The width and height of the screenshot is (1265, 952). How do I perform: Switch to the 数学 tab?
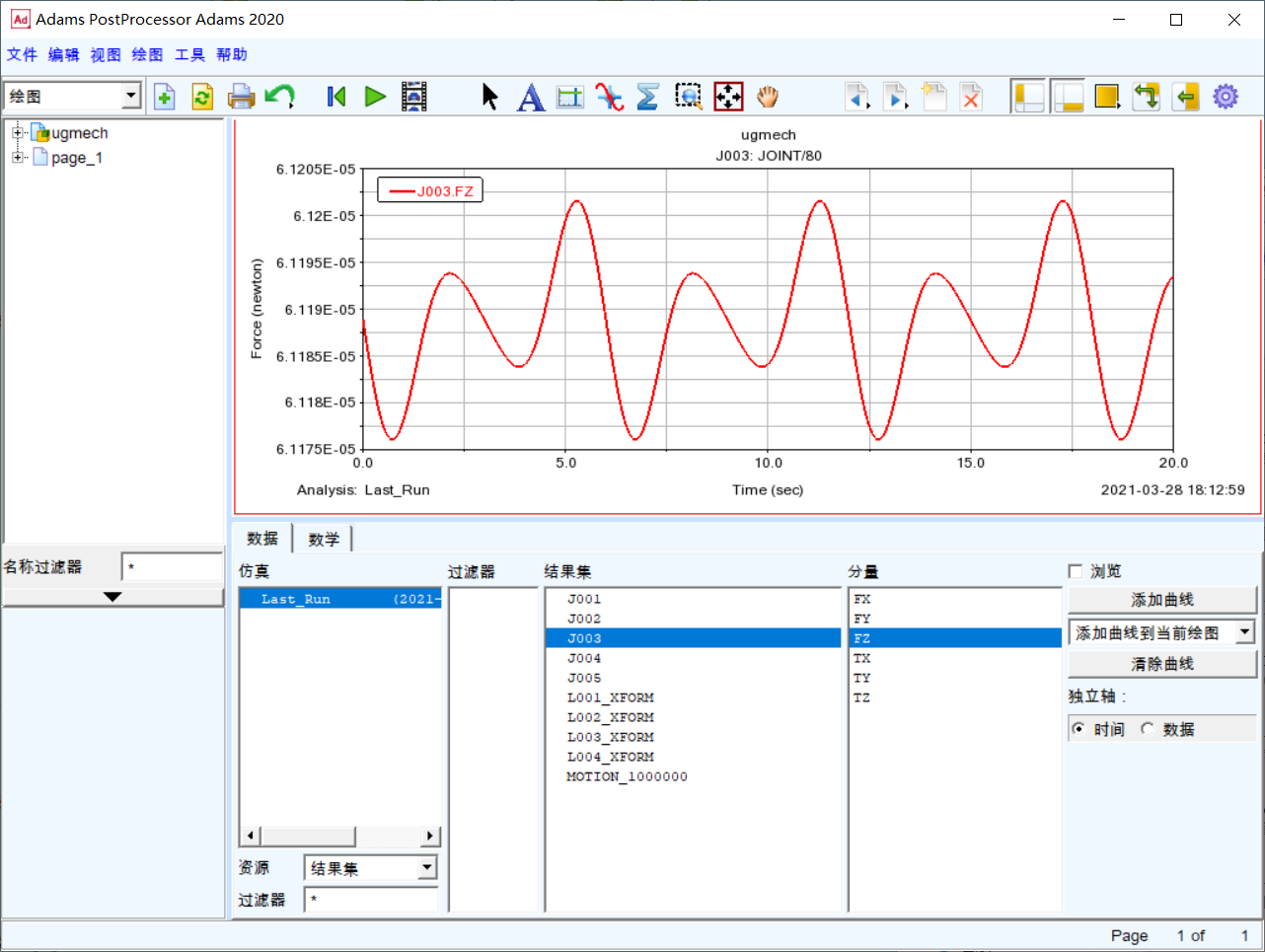click(x=324, y=539)
